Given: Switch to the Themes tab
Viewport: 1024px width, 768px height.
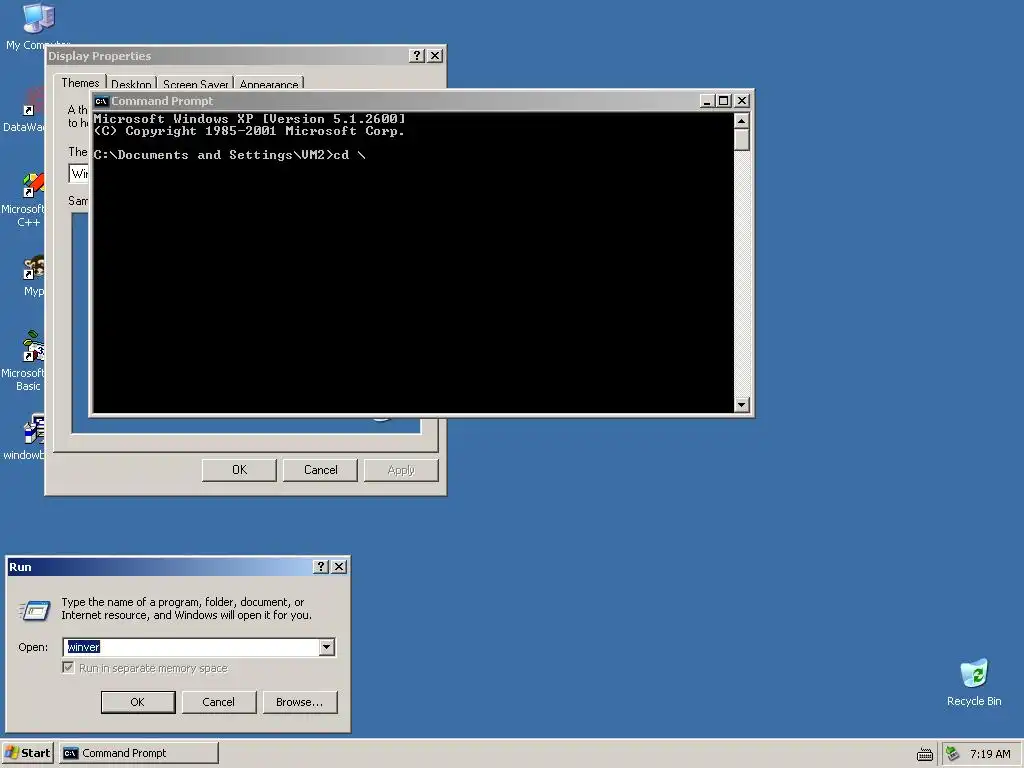Looking at the screenshot, I should coord(80,83).
